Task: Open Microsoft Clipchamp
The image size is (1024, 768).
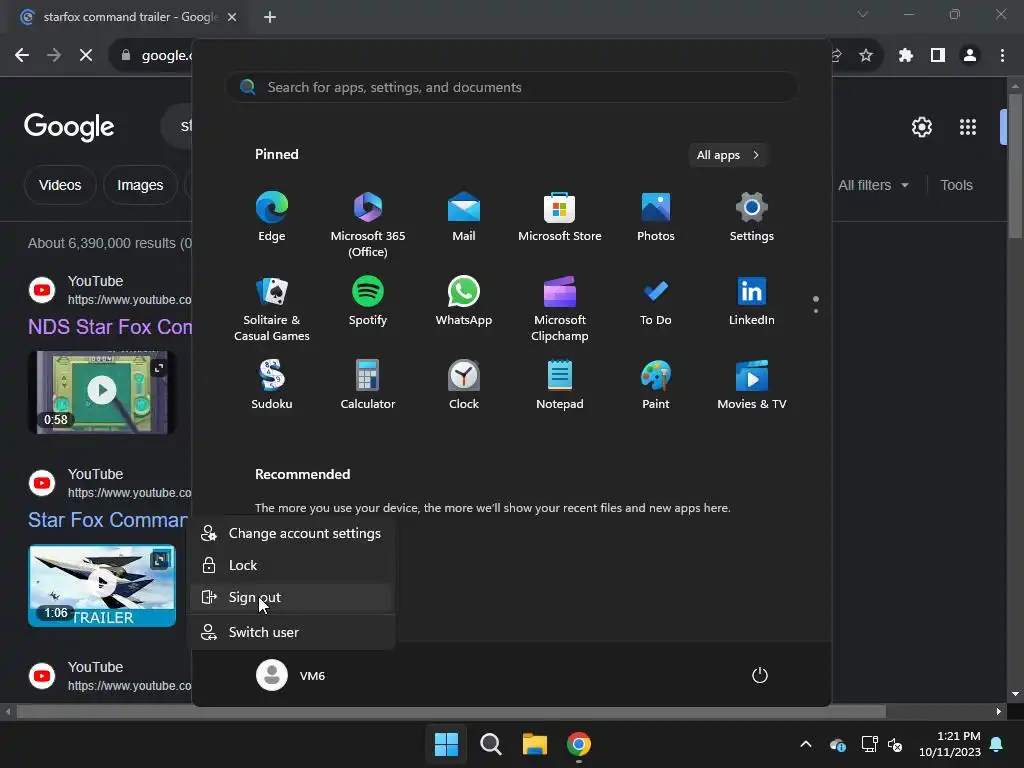Action: [560, 308]
